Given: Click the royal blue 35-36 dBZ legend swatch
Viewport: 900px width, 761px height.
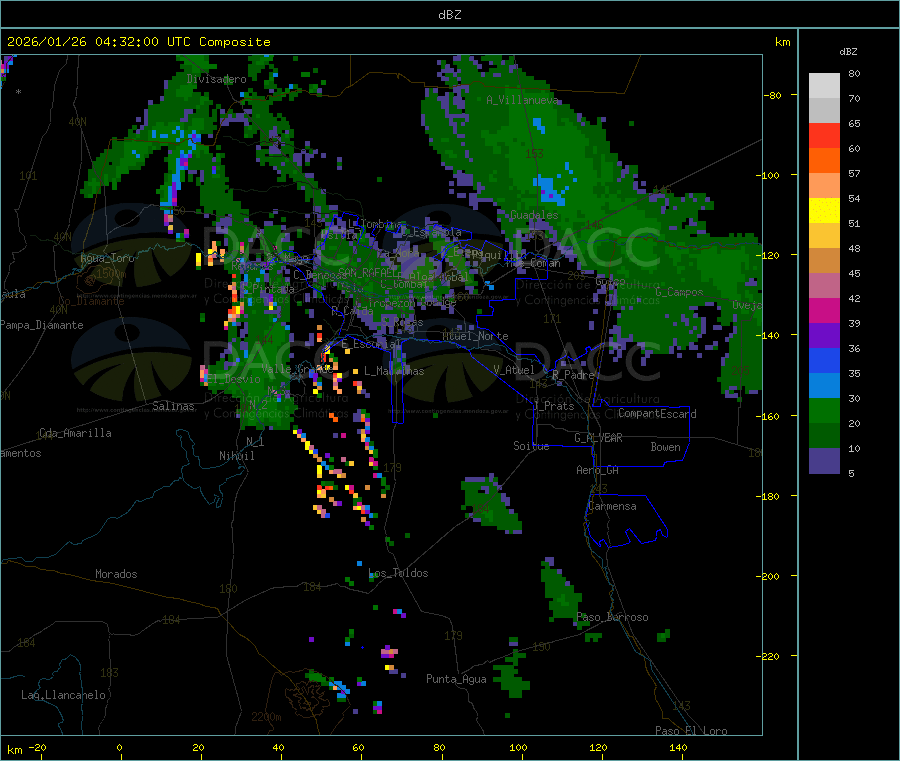Looking at the screenshot, I should (824, 360).
